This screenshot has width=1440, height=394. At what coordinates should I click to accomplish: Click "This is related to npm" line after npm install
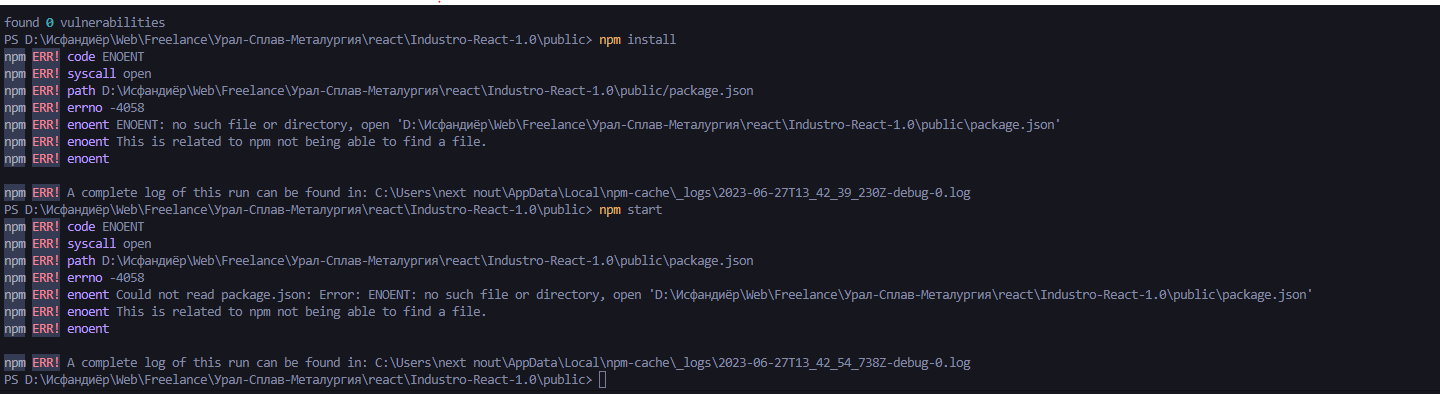tap(301, 142)
